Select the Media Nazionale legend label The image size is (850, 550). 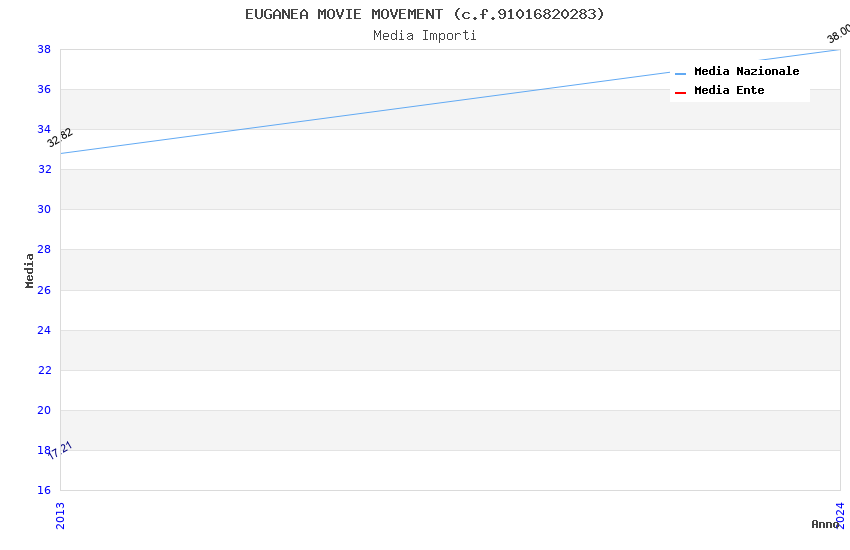tap(746, 72)
